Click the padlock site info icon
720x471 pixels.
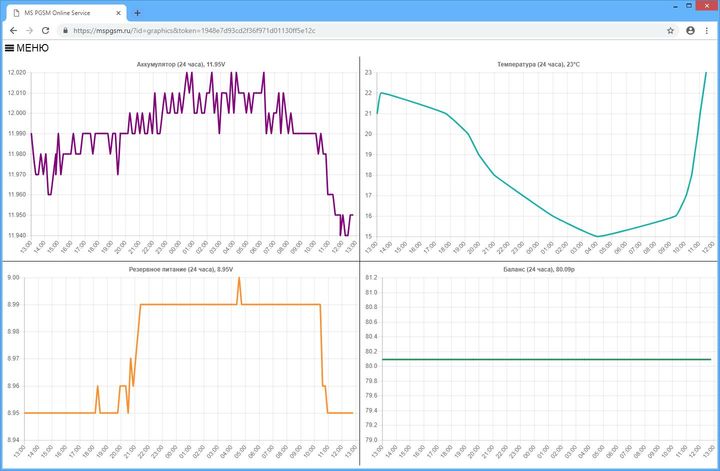[x=65, y=31]
